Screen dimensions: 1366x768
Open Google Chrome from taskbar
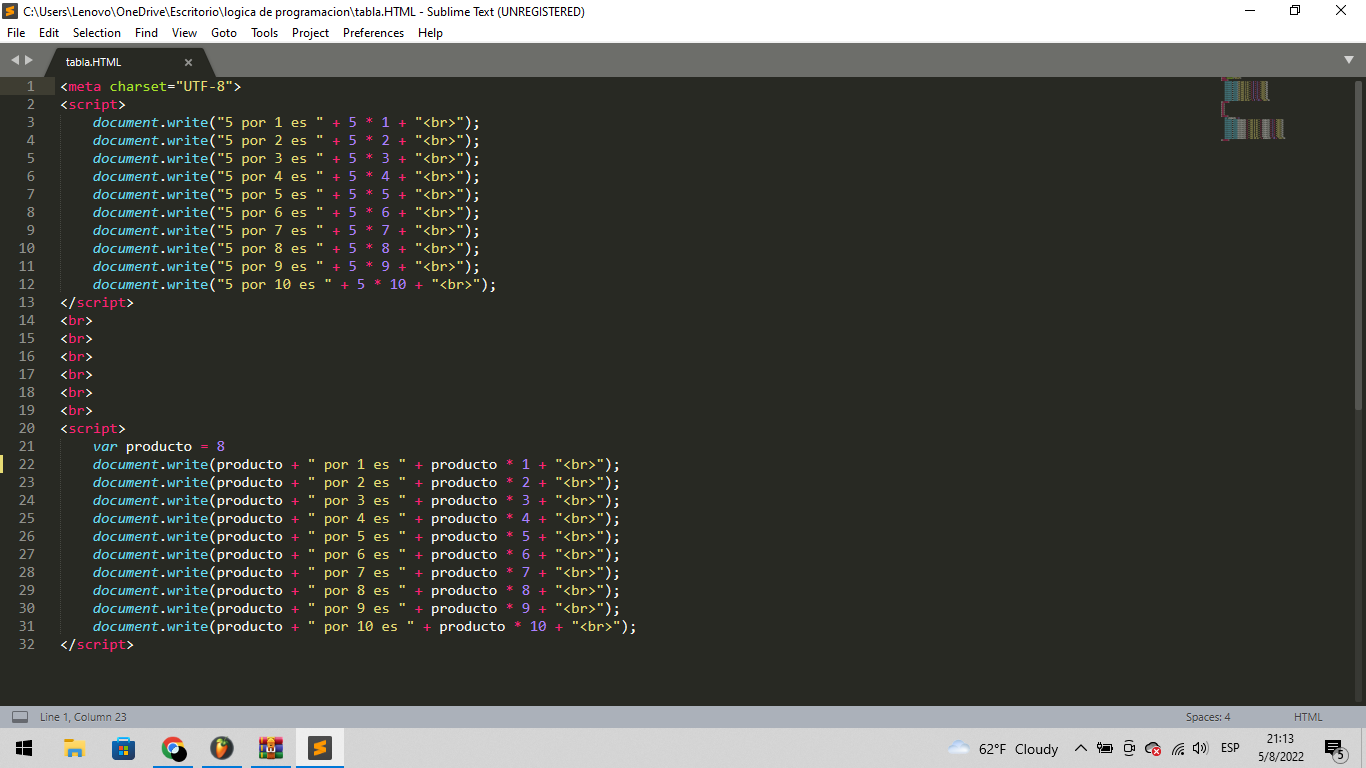coord(172,748)
